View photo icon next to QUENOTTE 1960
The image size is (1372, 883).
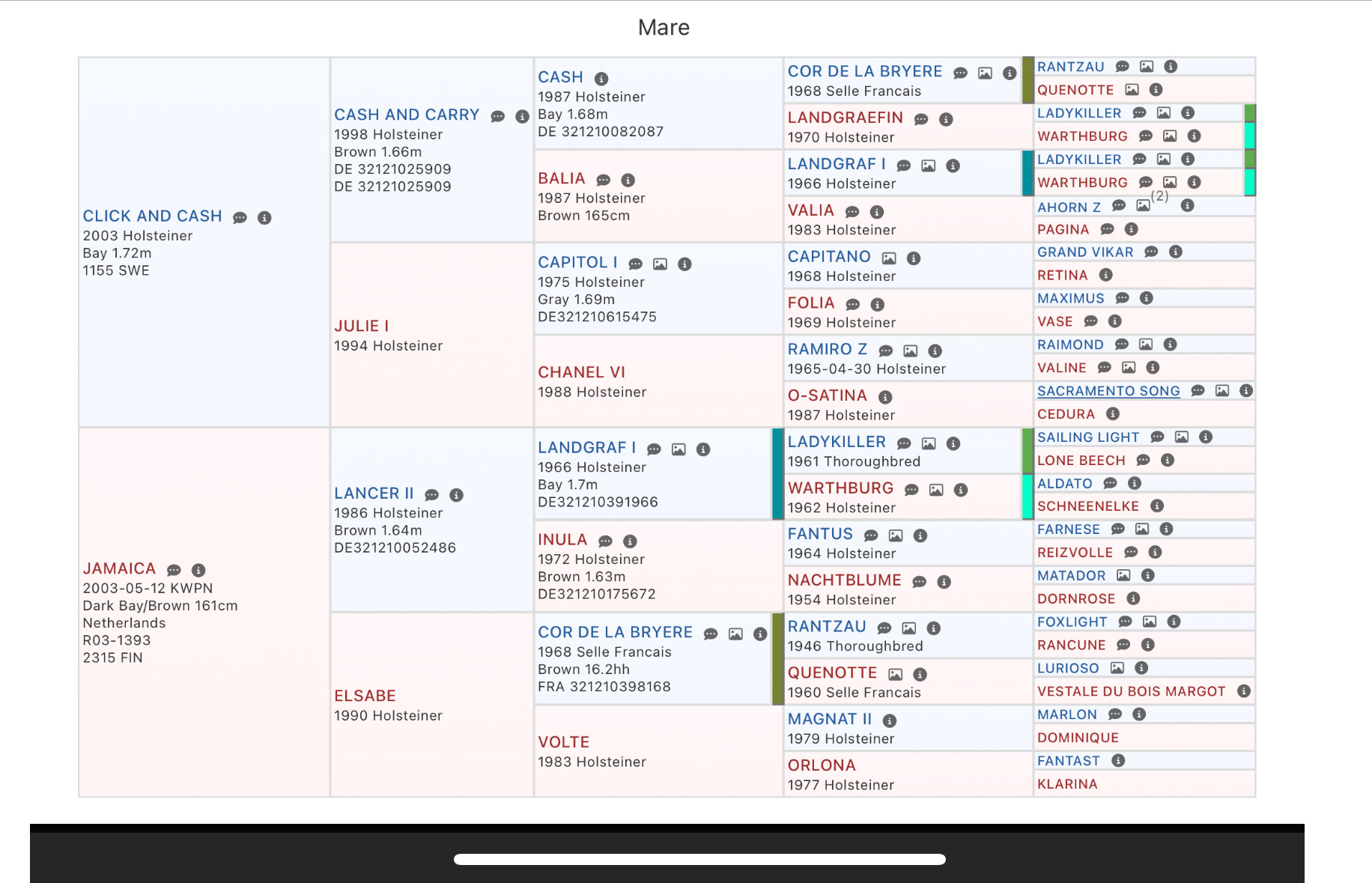point(896,675)
